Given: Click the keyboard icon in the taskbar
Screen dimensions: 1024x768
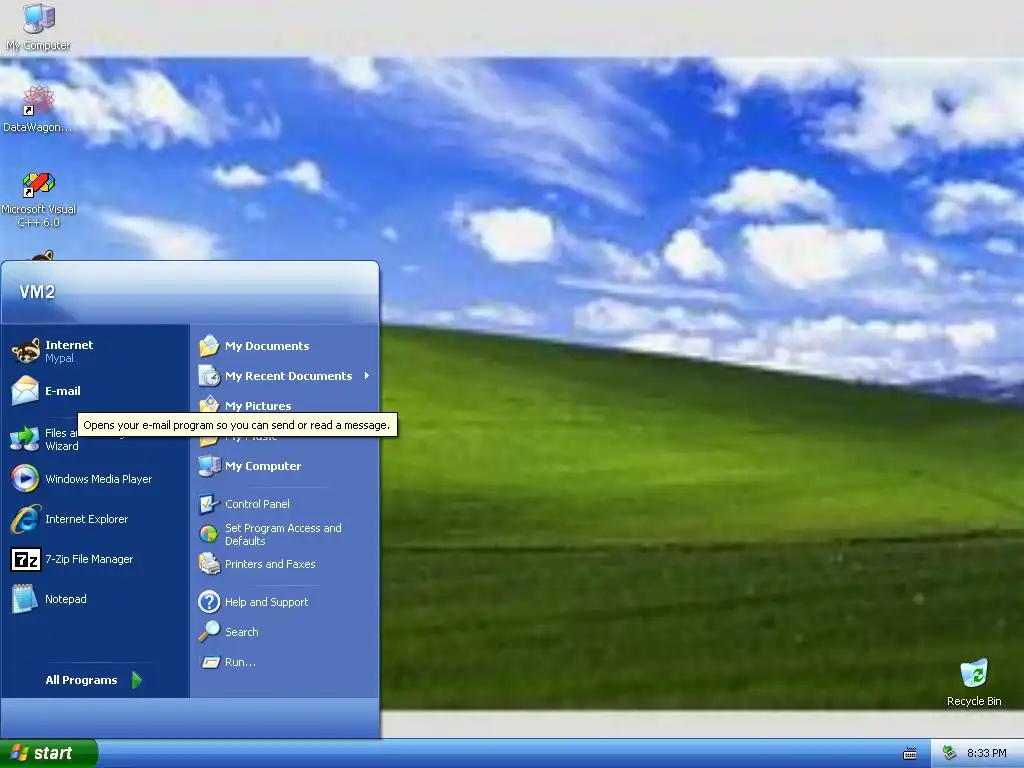Looking at the screenshot, I should (x=910, y=754).
